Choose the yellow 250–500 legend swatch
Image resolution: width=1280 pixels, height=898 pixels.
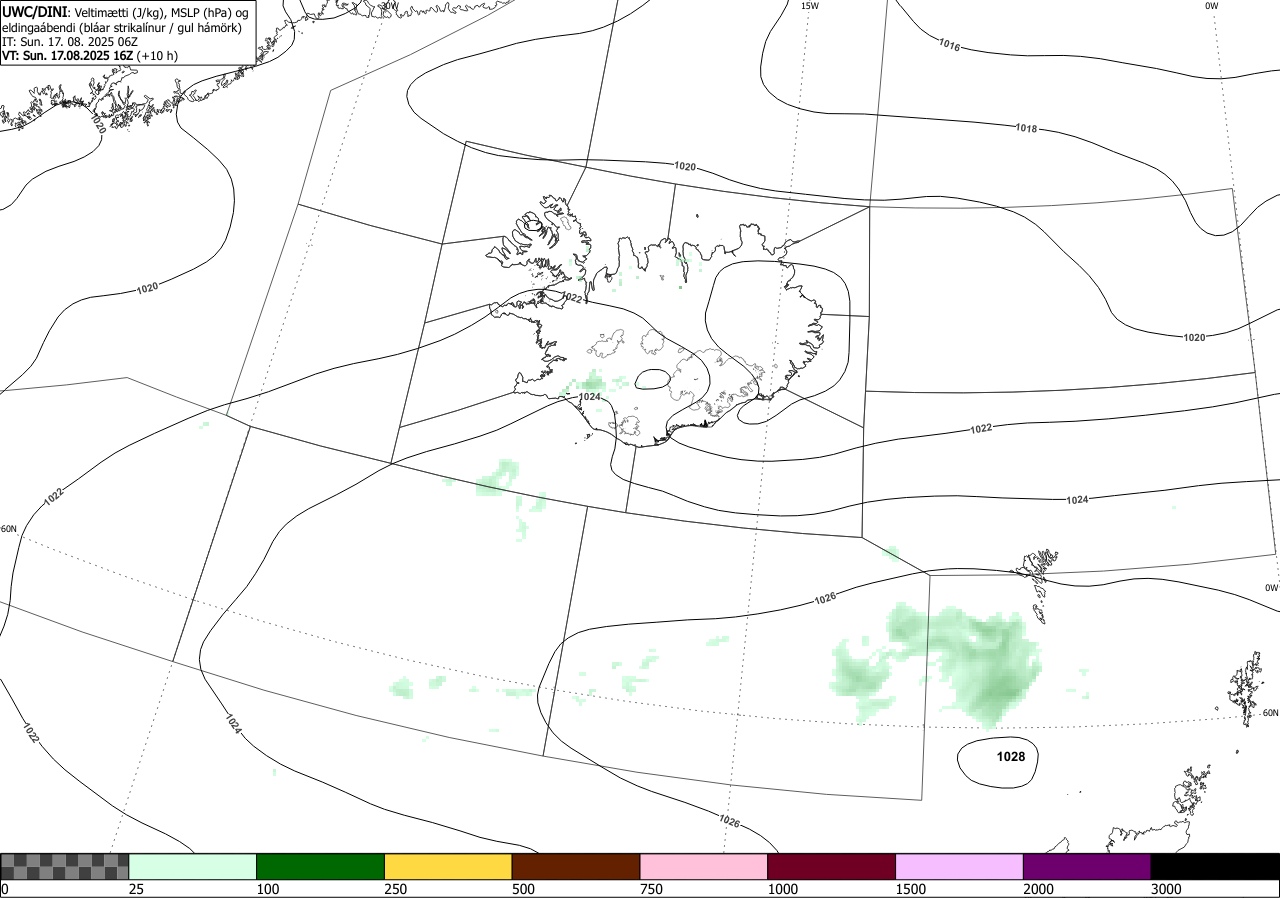point(448,866)
